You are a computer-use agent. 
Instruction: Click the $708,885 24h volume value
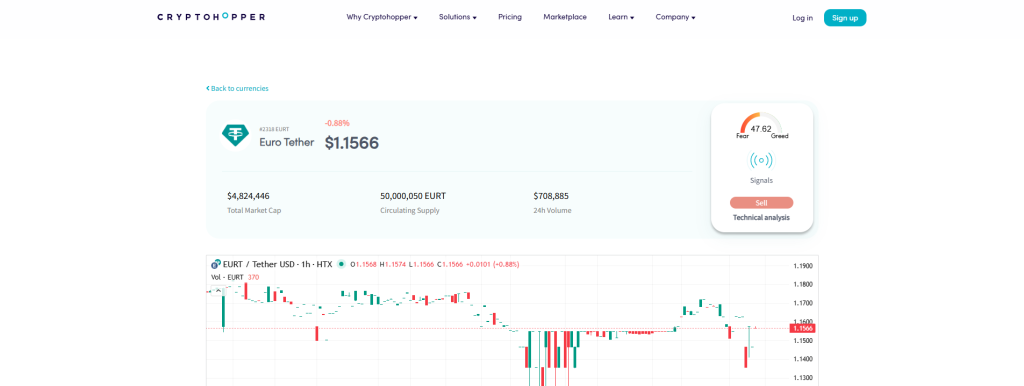551,196
